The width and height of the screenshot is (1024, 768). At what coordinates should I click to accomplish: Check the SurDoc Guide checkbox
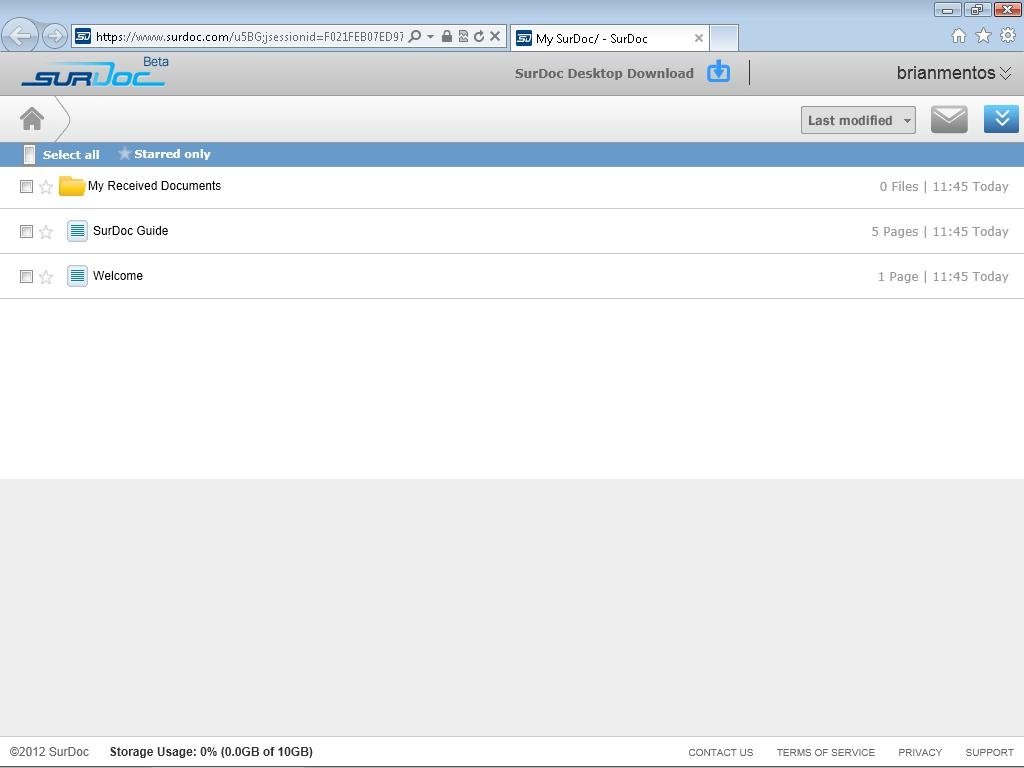pos(26,232)
